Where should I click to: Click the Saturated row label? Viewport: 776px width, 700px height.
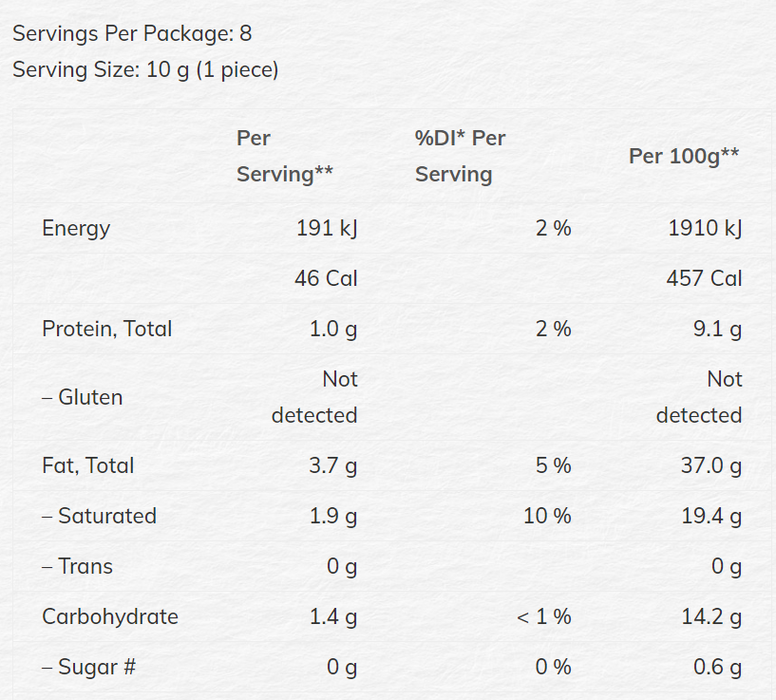[x=99, y=516]
